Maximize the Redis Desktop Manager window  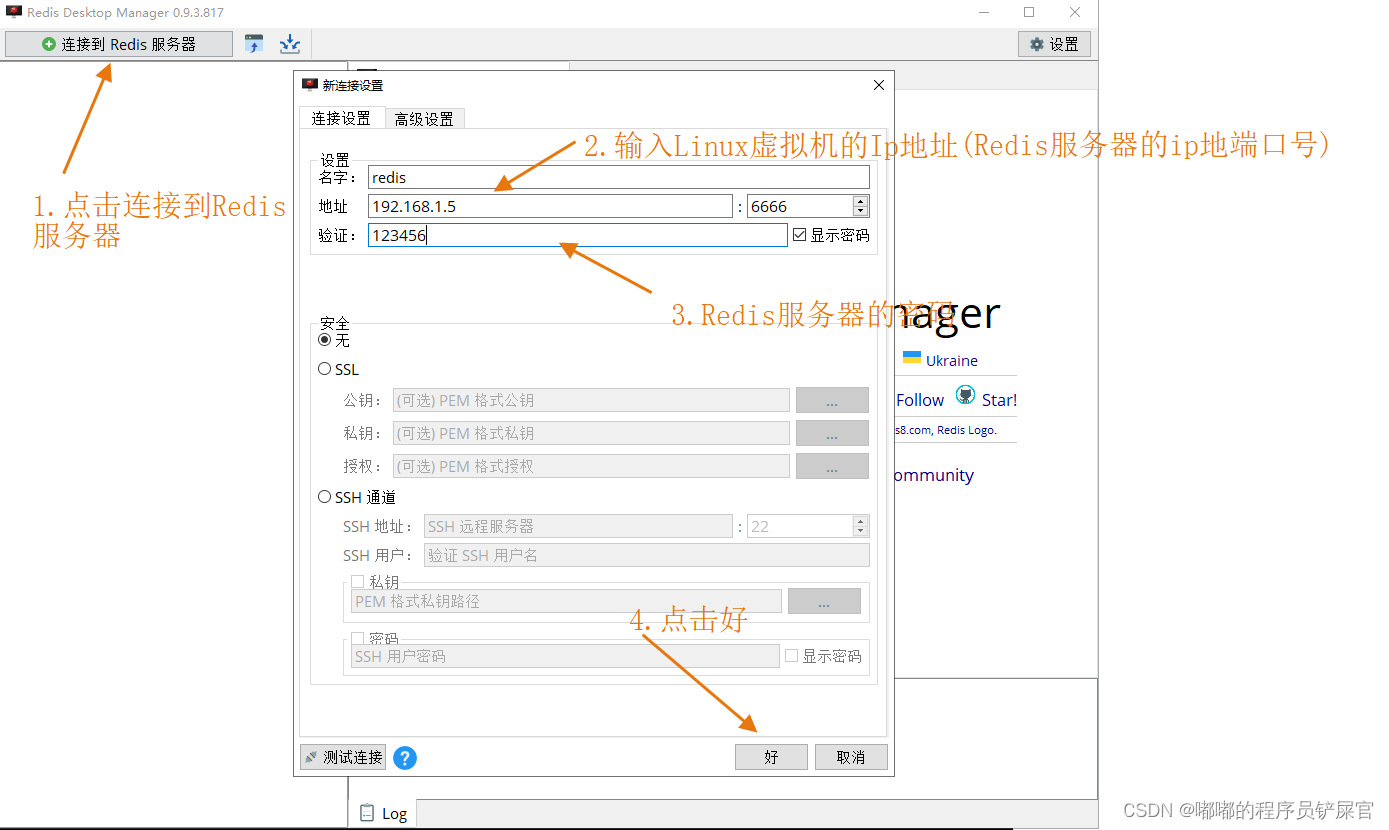[1029, 12]
